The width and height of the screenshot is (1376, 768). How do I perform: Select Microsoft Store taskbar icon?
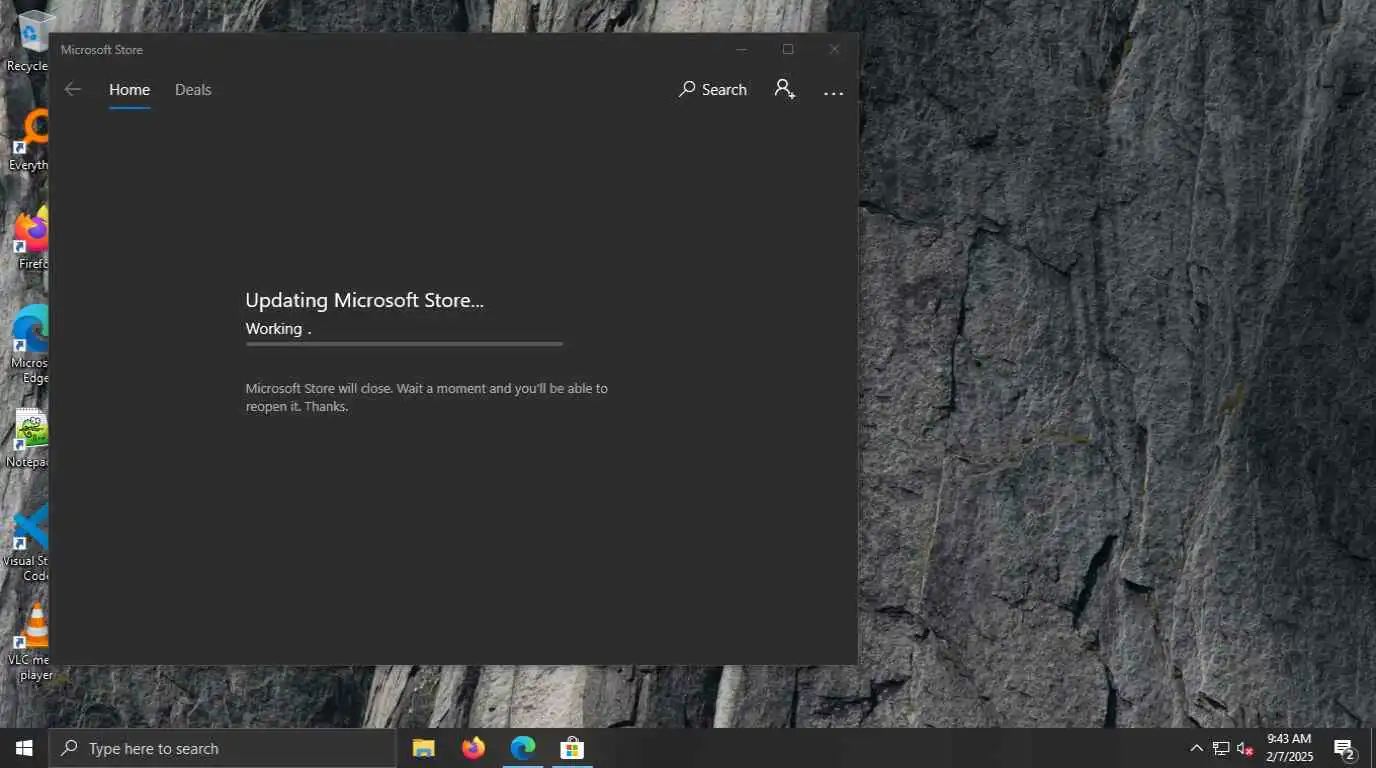click(x=571, y=748)
